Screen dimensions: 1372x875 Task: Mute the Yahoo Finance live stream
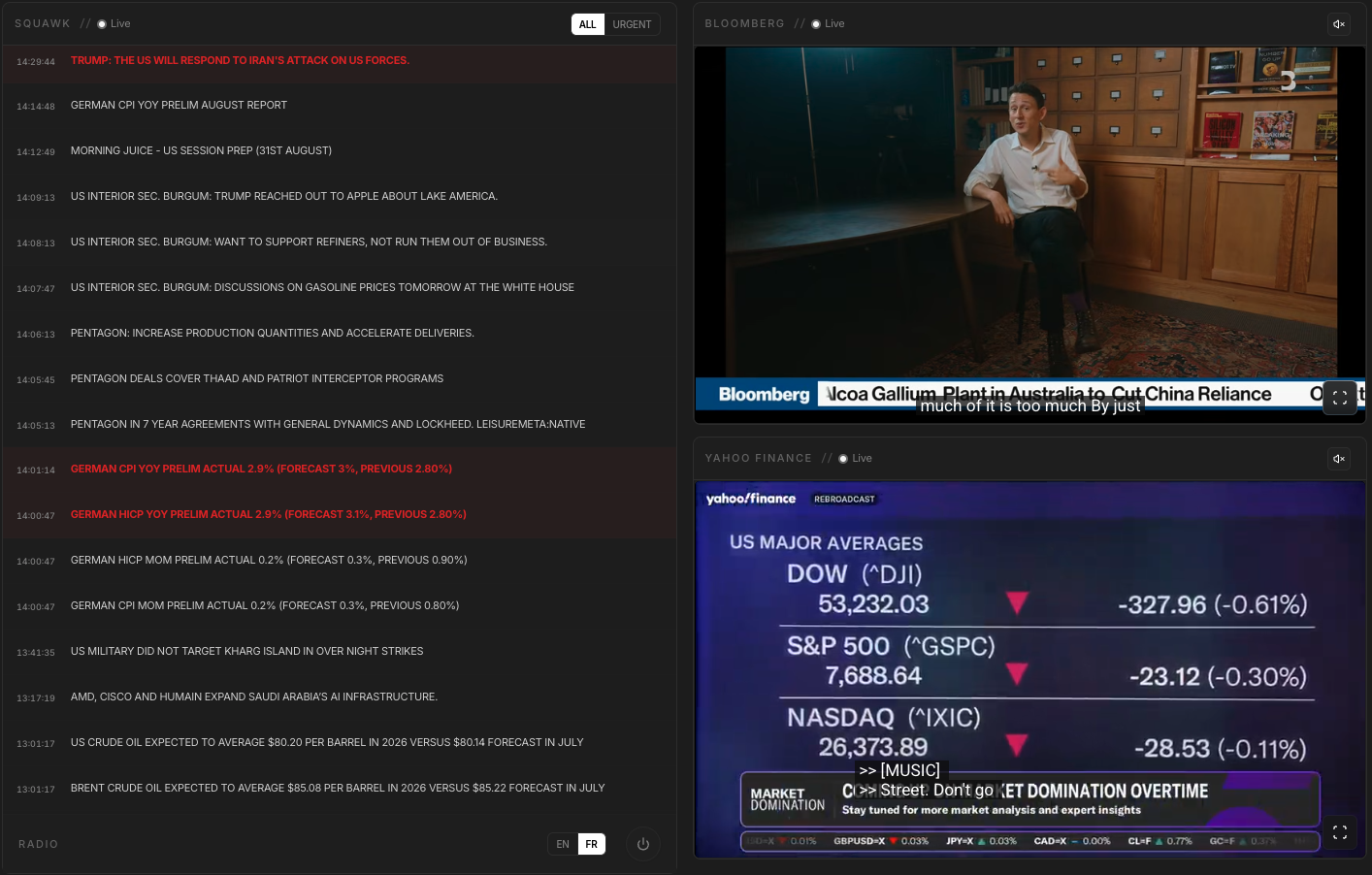point(1339,459)
